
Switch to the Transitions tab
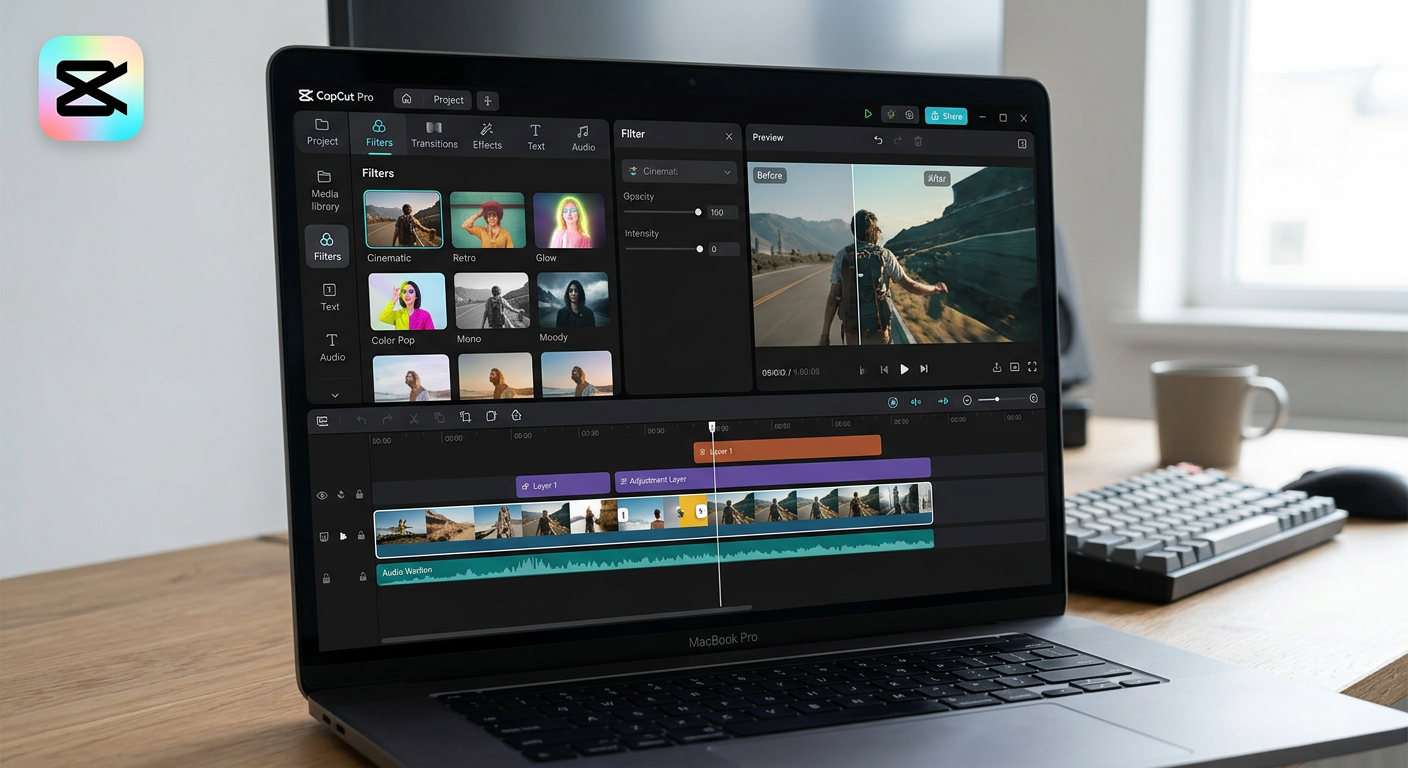[x=434, y=136]
